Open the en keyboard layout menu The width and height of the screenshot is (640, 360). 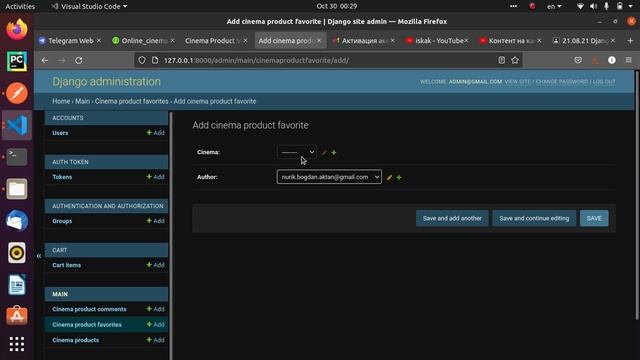554,6
